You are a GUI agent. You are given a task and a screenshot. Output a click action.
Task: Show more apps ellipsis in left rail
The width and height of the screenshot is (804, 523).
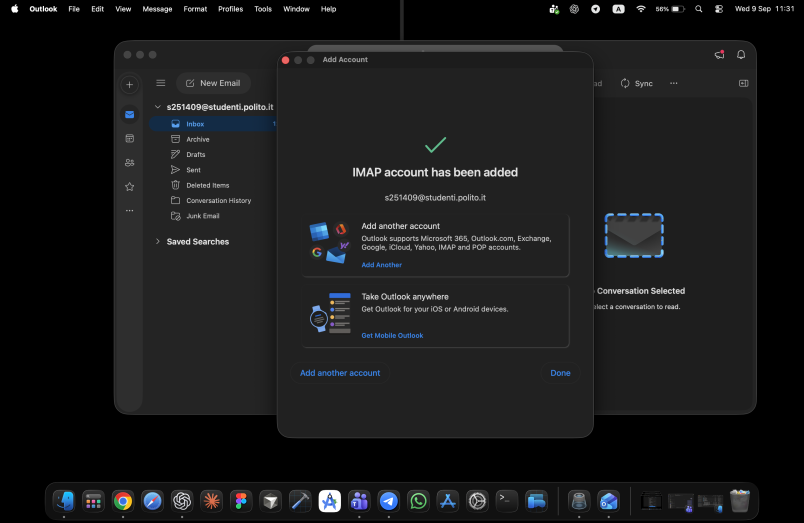[130, 210]
